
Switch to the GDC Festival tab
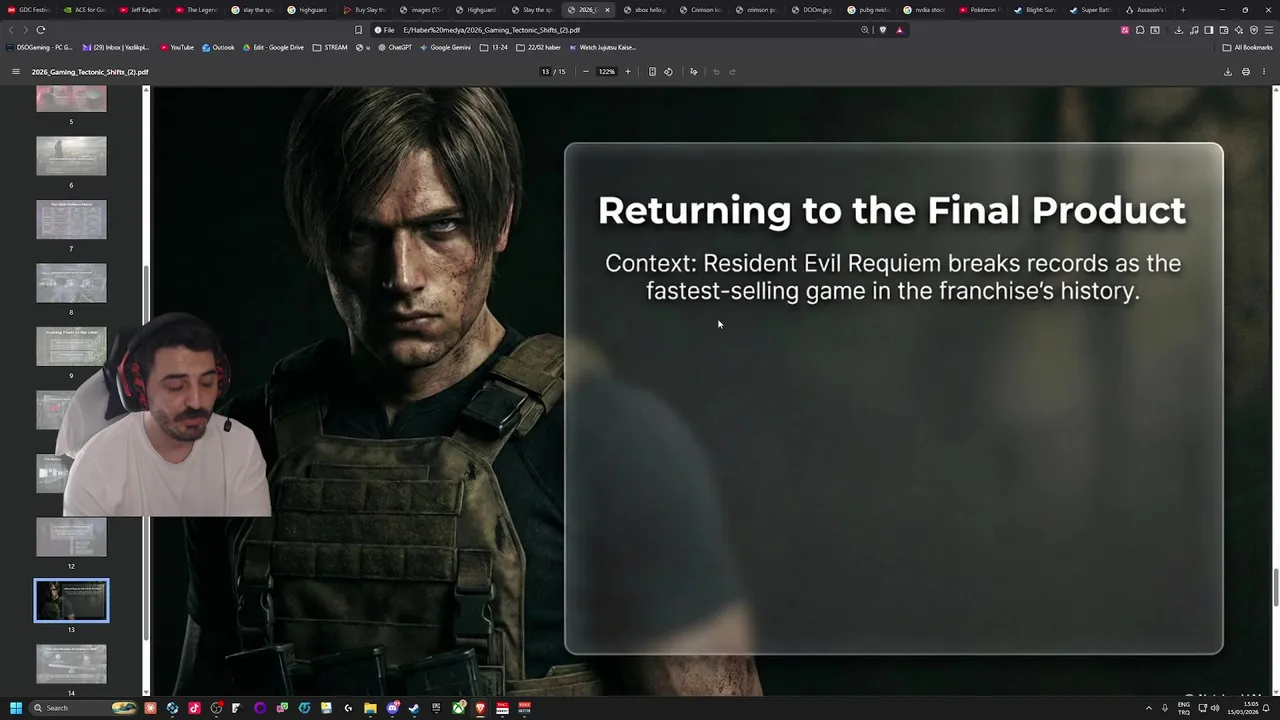[x=29, y=10]
